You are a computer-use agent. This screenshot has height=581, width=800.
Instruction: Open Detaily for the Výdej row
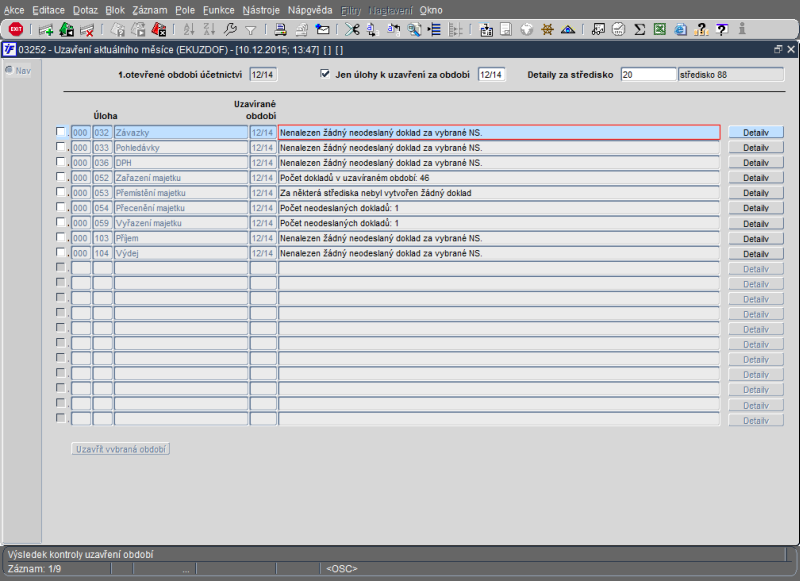click(756, 254)
